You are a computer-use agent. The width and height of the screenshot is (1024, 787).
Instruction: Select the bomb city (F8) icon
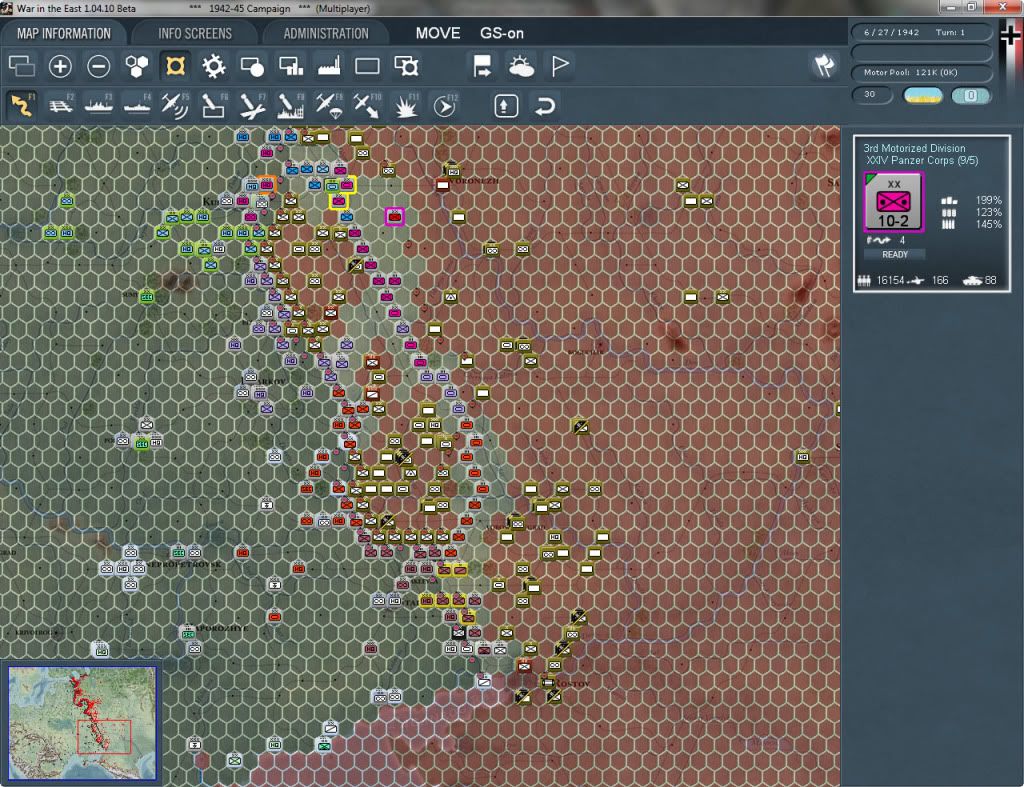point(291,105)
